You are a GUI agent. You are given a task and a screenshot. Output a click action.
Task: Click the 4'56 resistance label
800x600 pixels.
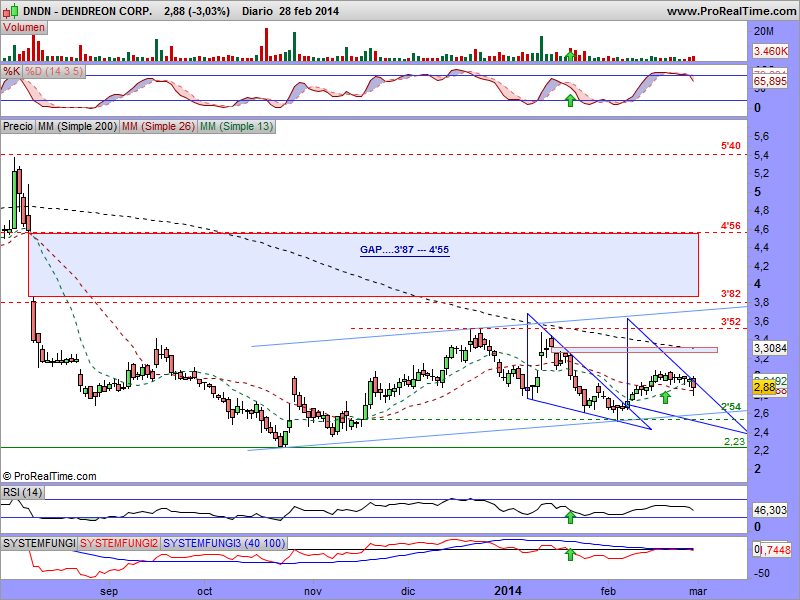click(x=731, y=226)
